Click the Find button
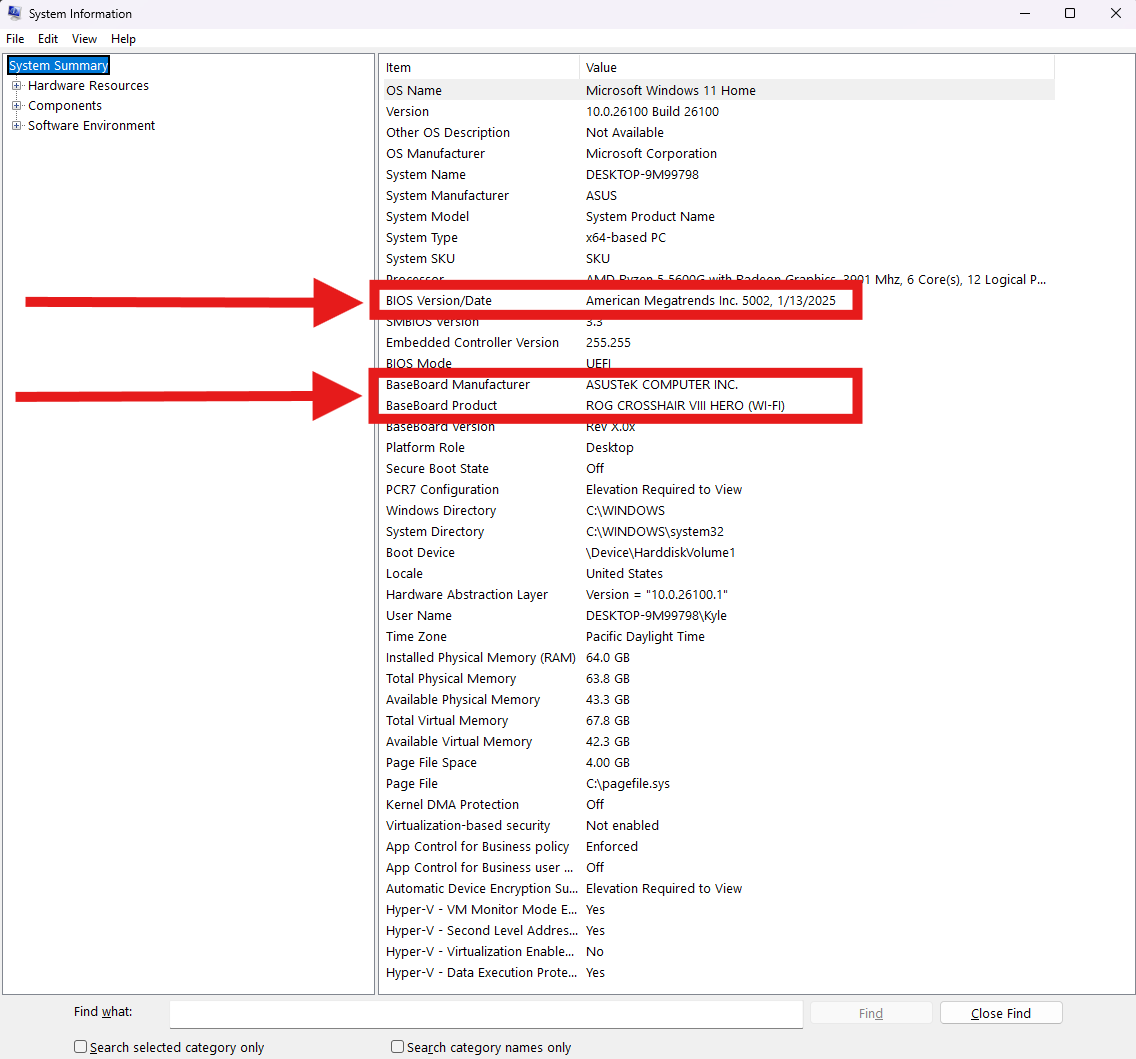 871,1013
